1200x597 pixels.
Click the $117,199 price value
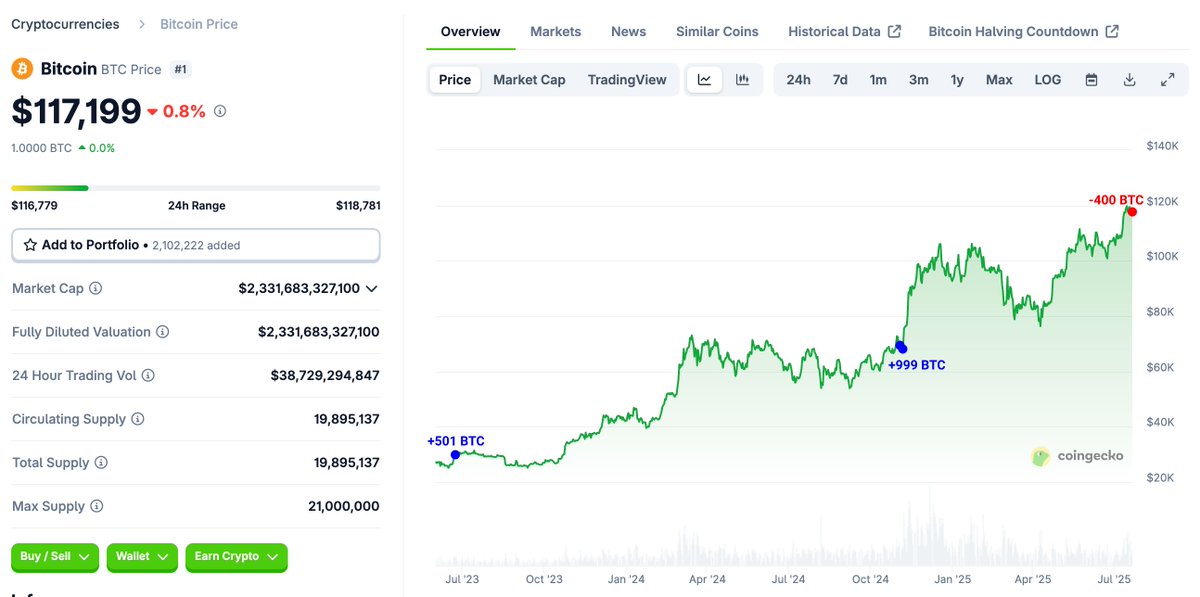76,111
